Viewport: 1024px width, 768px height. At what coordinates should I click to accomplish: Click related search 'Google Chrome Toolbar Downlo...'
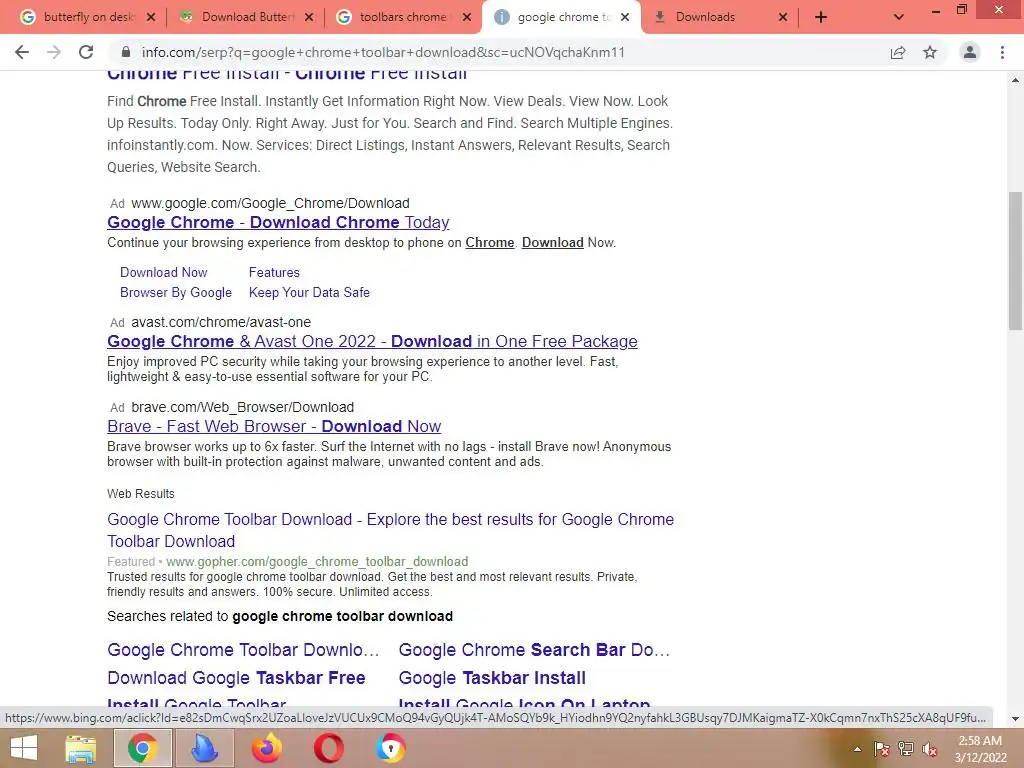tap(243, 650)
